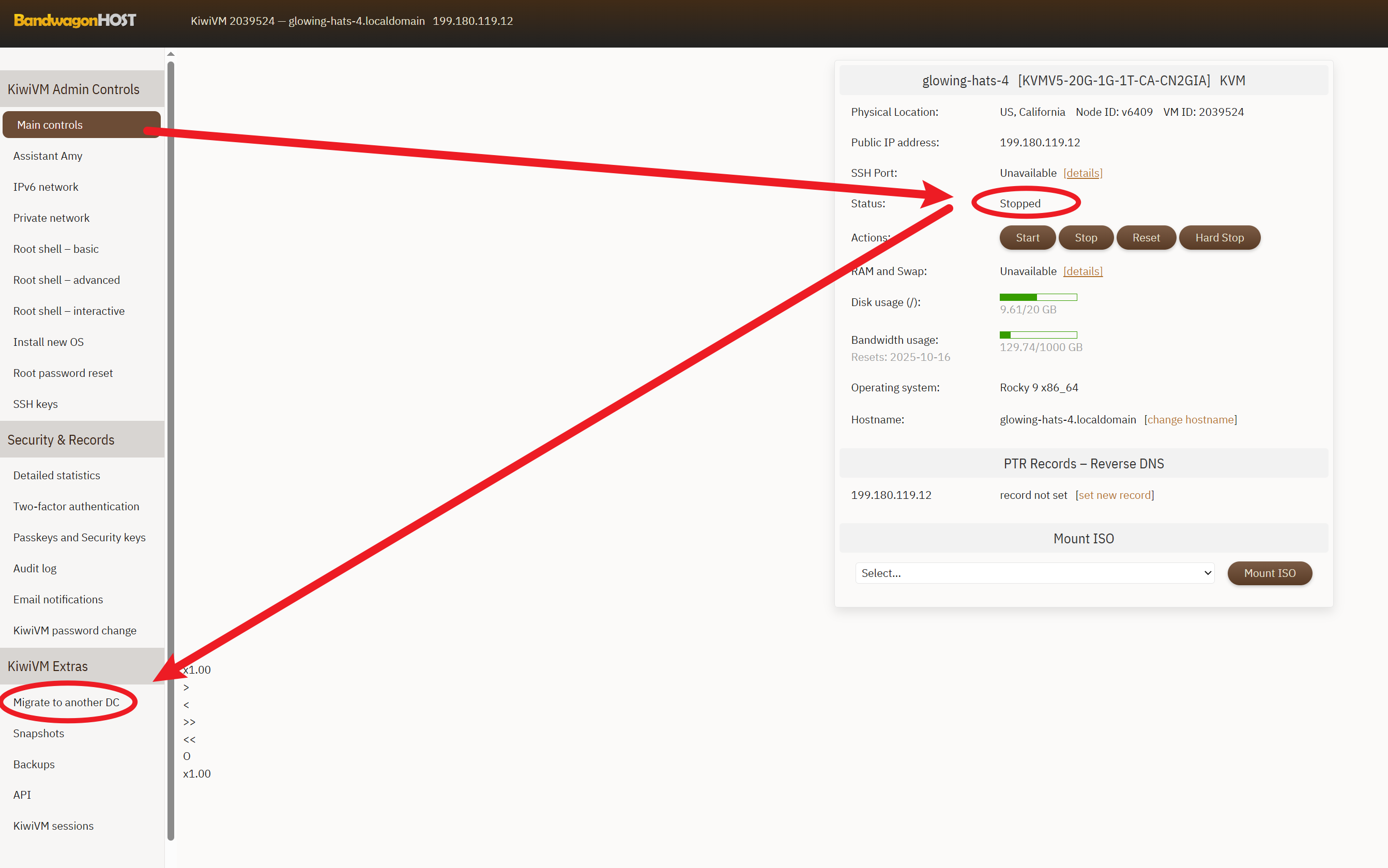
Task: Open Assistant Amy page
Action: pos(48,156)
